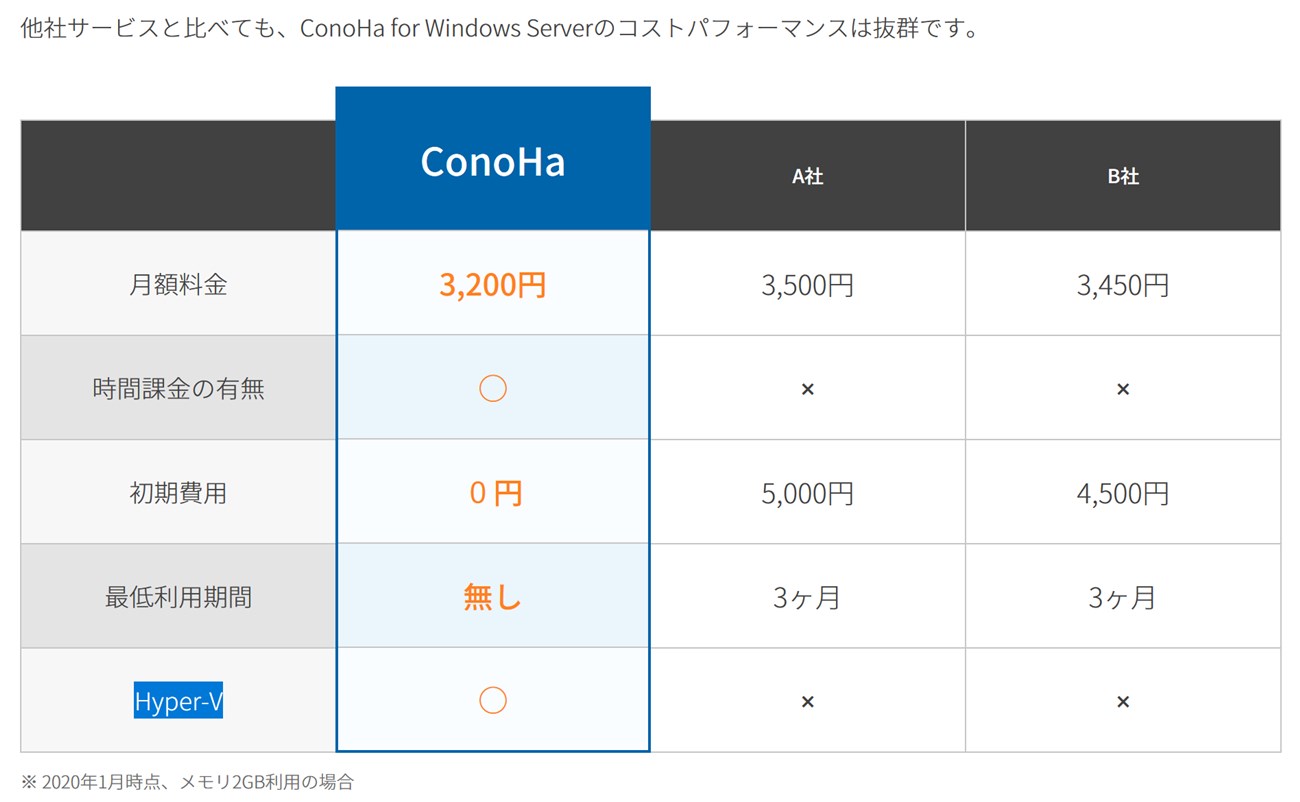The image size is (1300, 802).
Task: Click the orange circle in the Hyper-V row
Action: click(x=492, y=701)
